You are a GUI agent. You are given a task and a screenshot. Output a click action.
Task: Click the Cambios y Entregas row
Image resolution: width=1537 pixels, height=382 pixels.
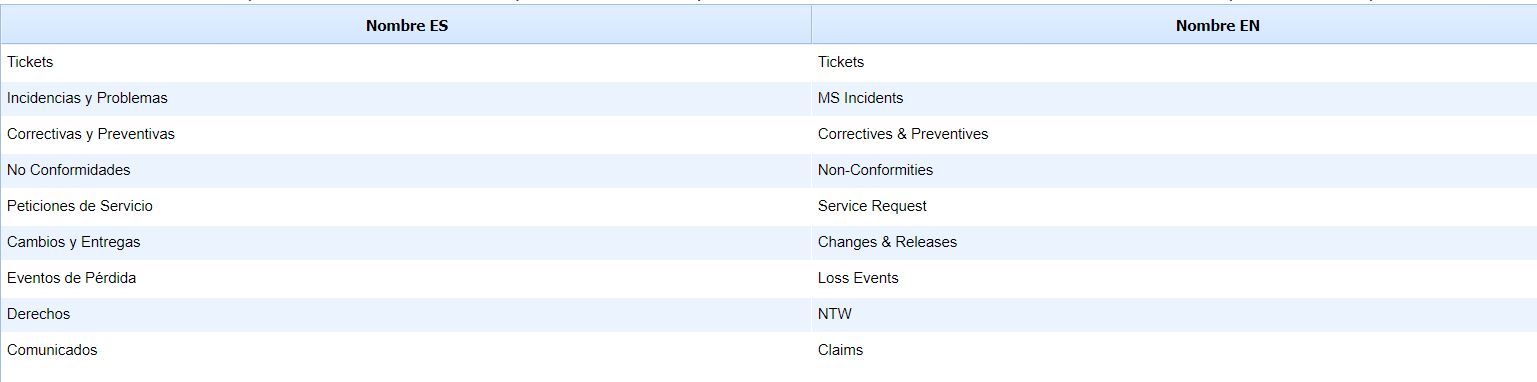tap(768, 242)
